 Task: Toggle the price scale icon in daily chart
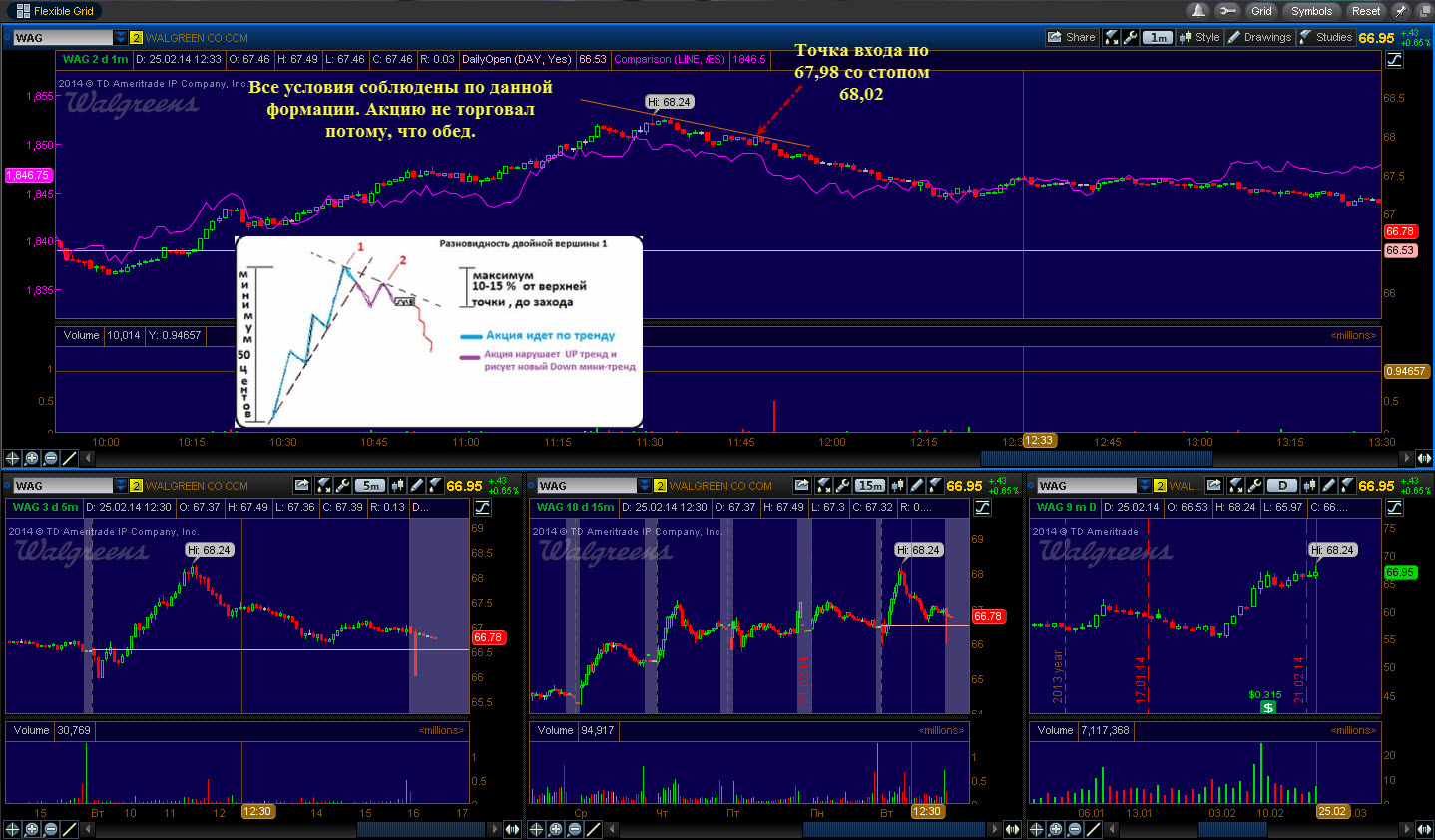pyautogui.click(x=1394, y=507)
